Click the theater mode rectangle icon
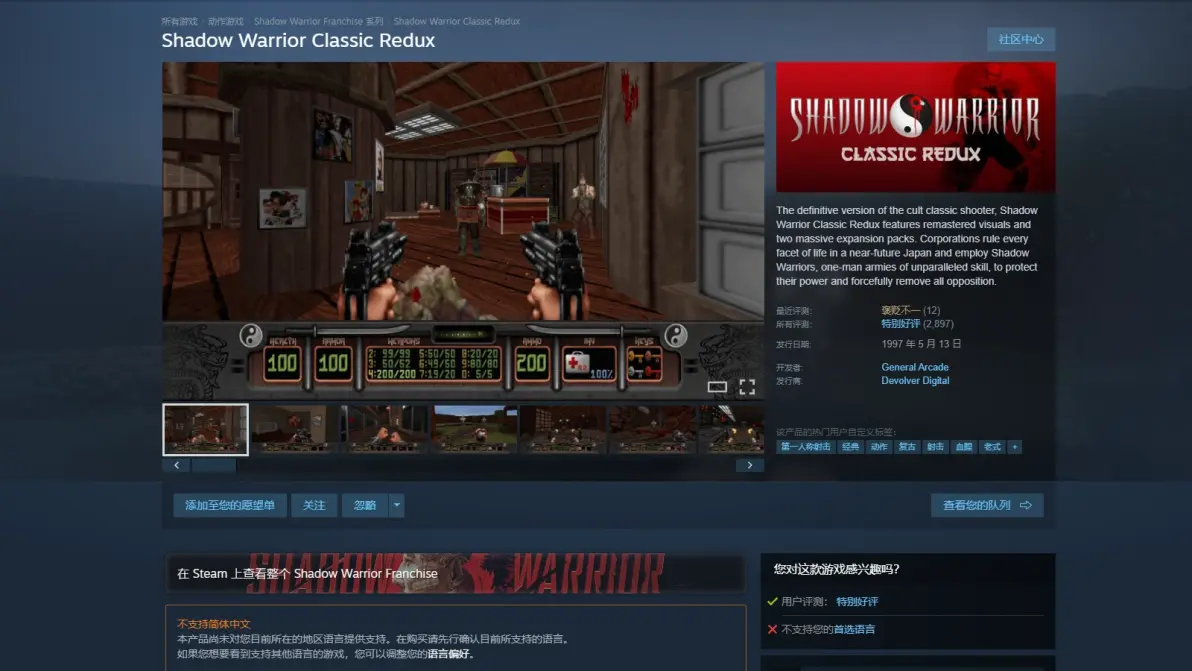This screenshot has width=1192, height=671. click(717, 387)
